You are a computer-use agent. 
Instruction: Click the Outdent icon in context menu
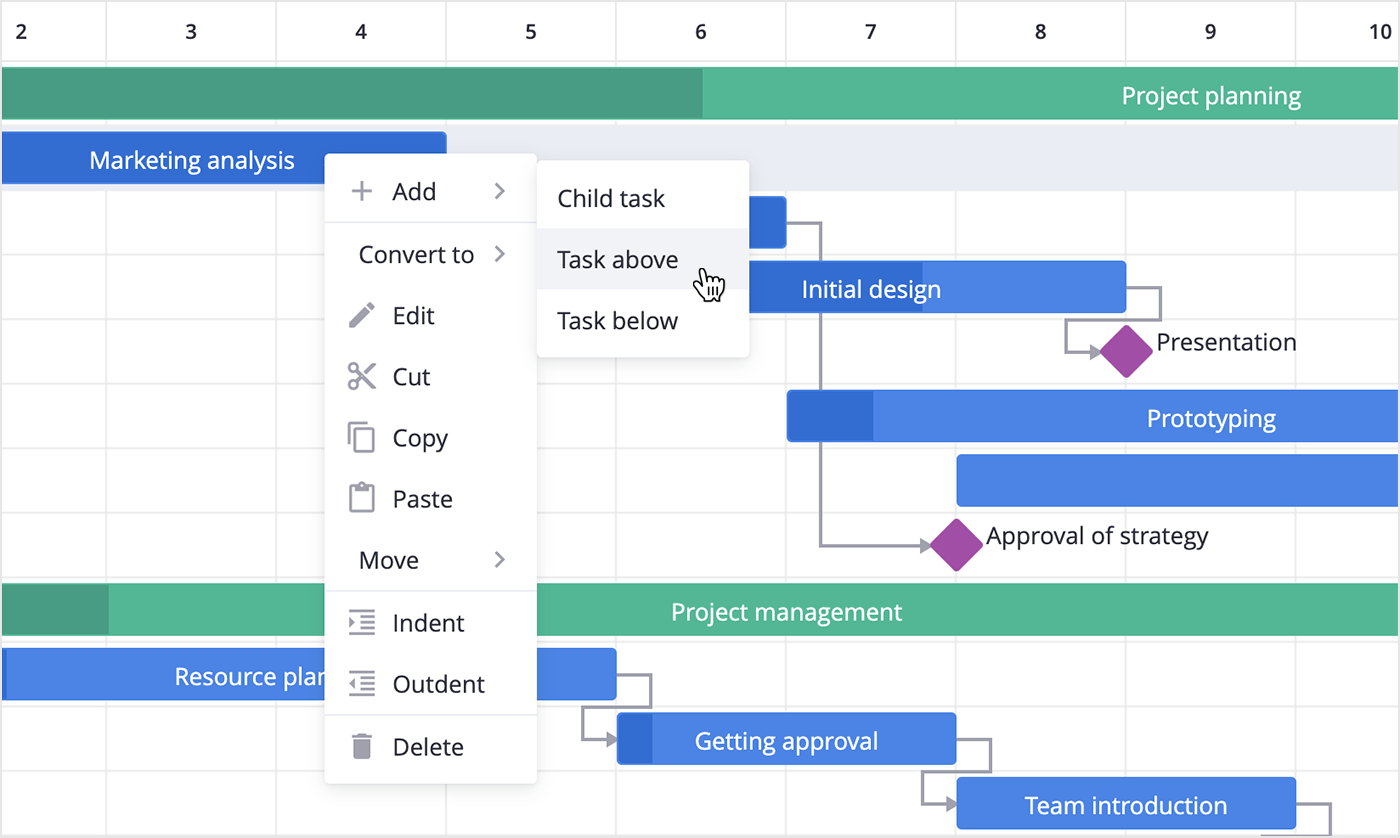pos(361,684)
